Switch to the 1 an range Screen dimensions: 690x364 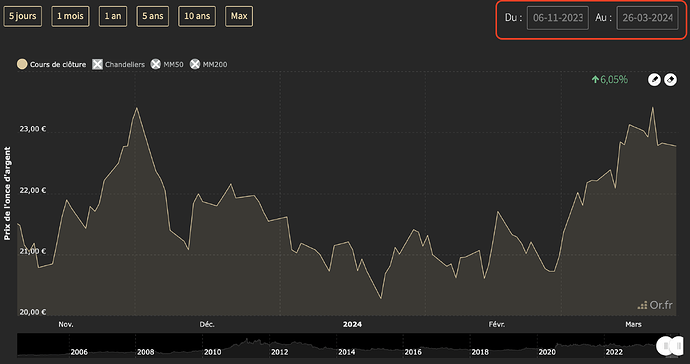pos(113,16)
